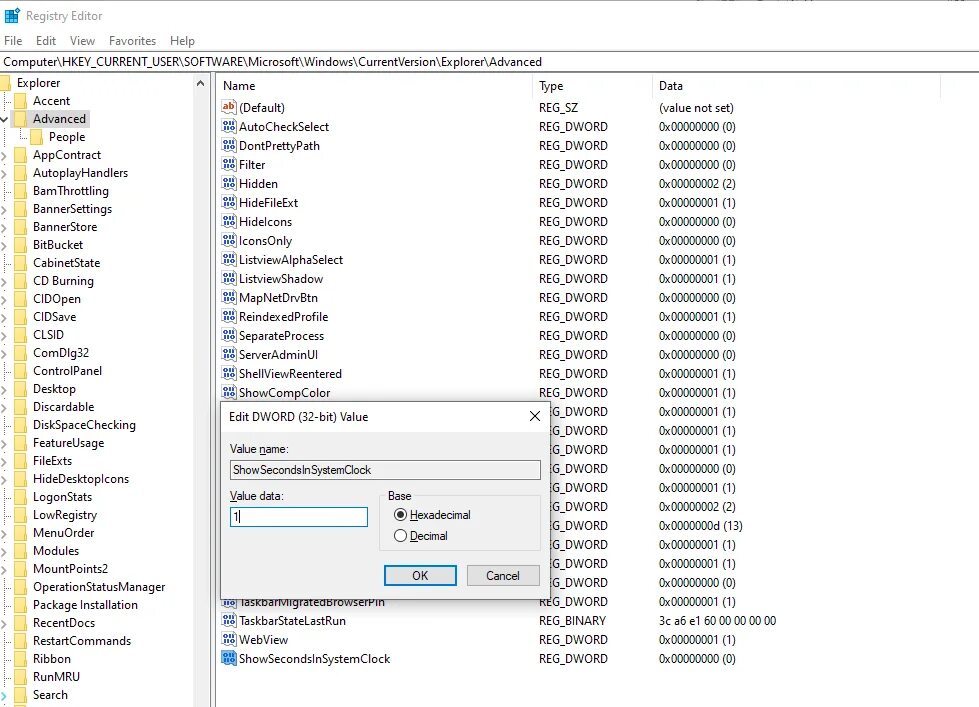Click the '(value not set)' data cell
Screen dimensions: 979x707
coord(696,107)
